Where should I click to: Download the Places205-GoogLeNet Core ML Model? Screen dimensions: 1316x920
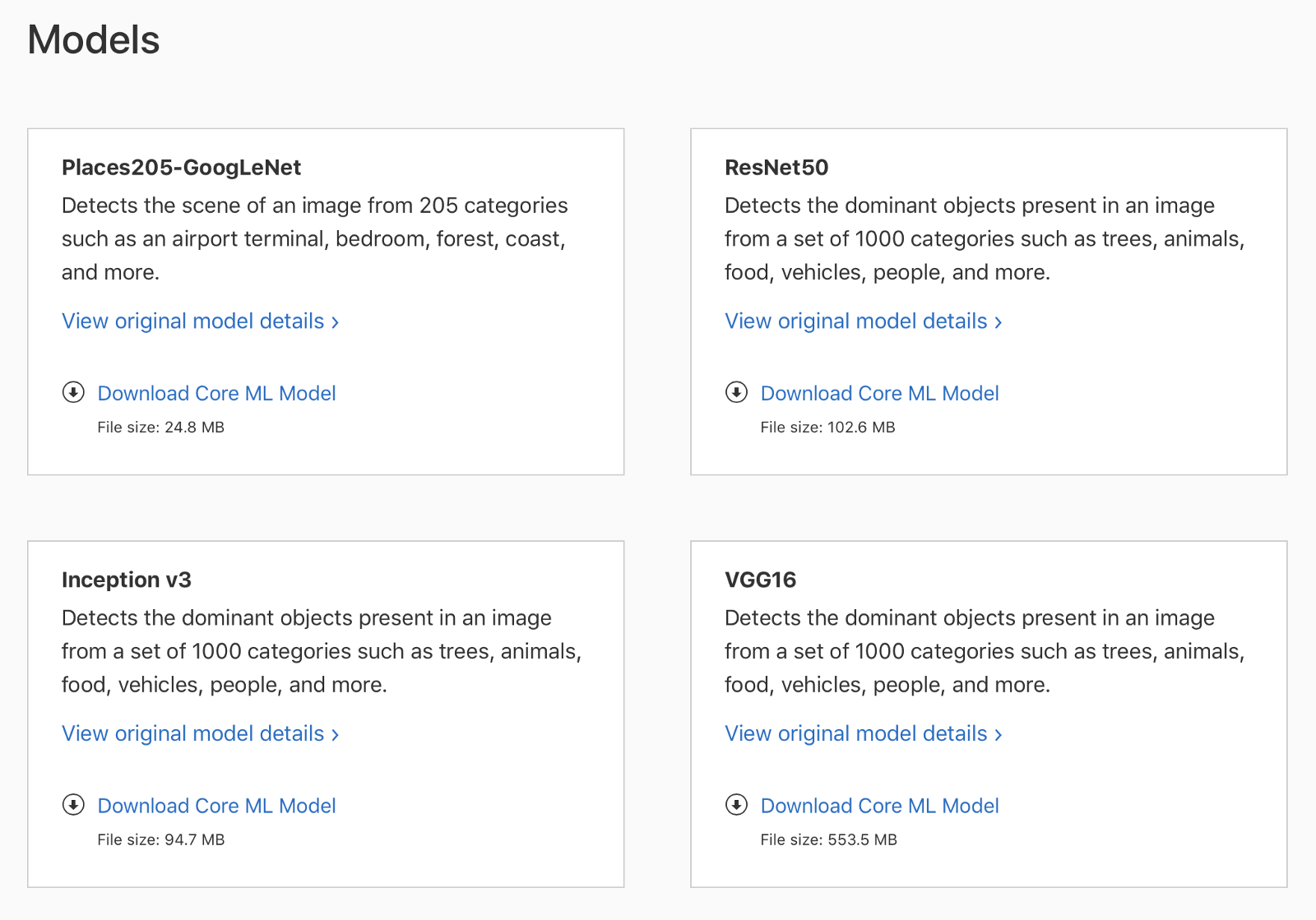216,394
